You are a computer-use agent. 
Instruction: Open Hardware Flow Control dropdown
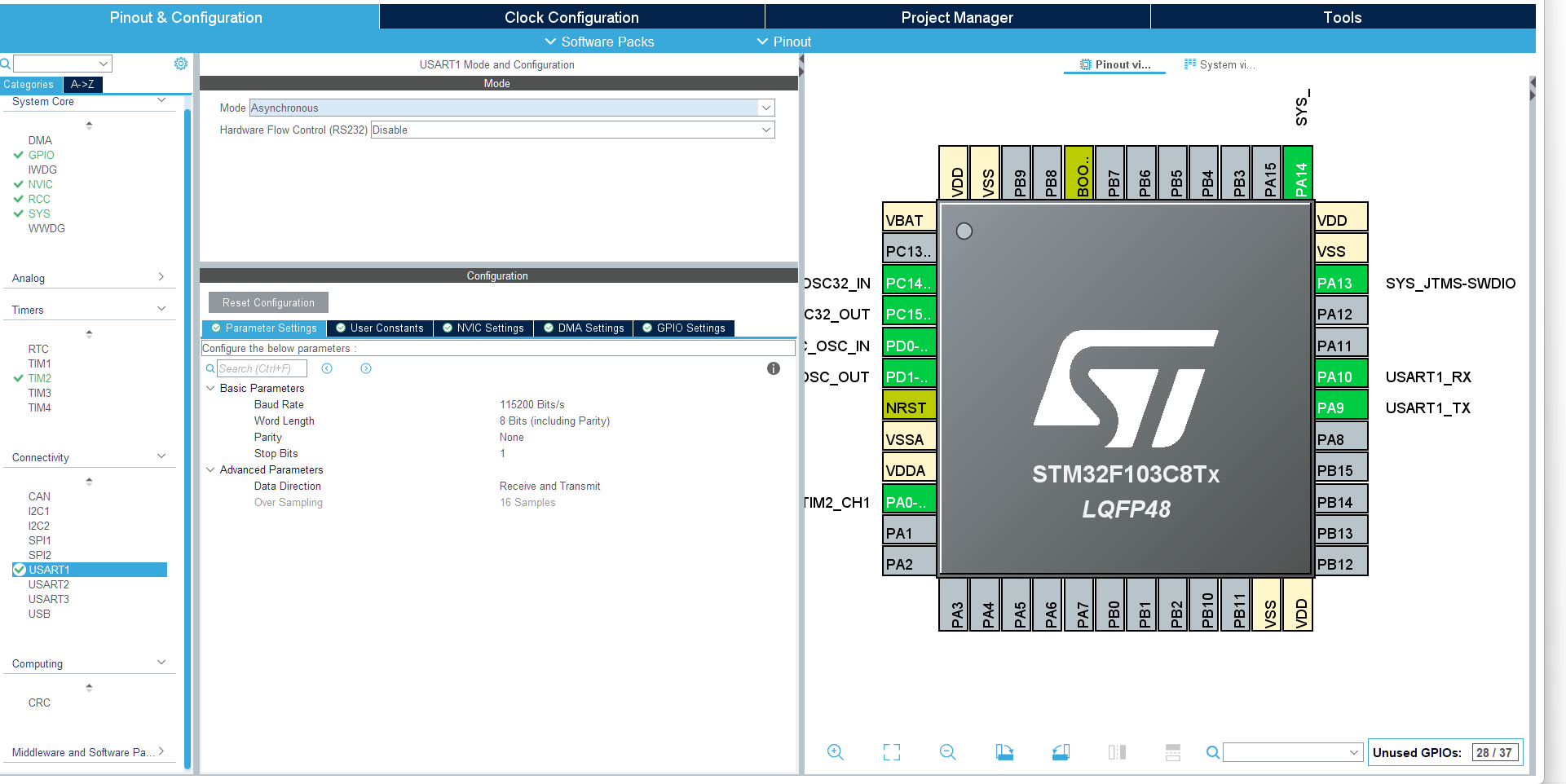(572, 130)
